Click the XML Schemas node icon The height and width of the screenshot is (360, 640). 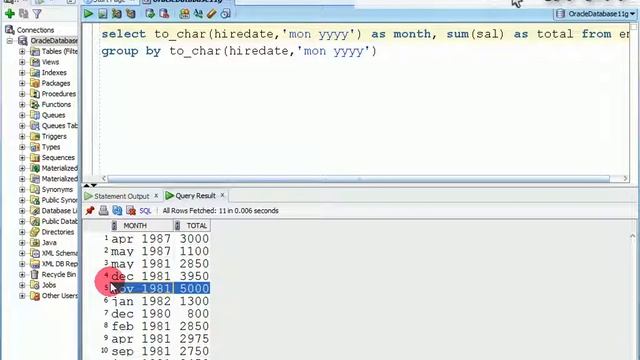[35, 253]
